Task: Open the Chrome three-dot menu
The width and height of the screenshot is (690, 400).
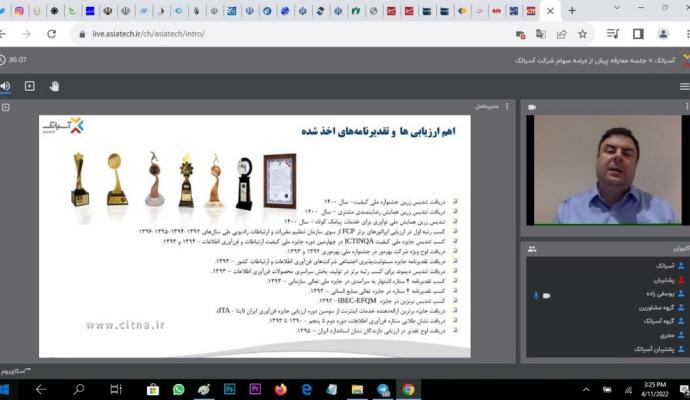Action: (x=684, y=33)
